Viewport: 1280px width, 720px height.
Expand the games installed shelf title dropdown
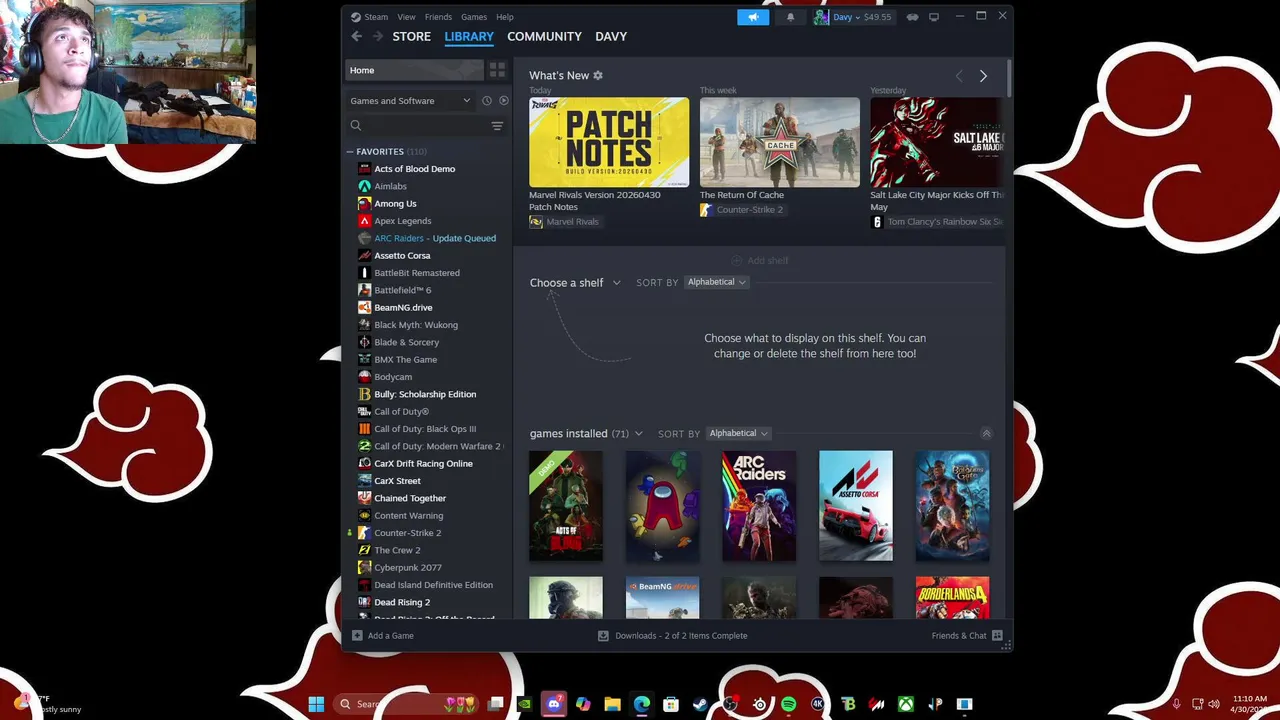tap(639, 434)
